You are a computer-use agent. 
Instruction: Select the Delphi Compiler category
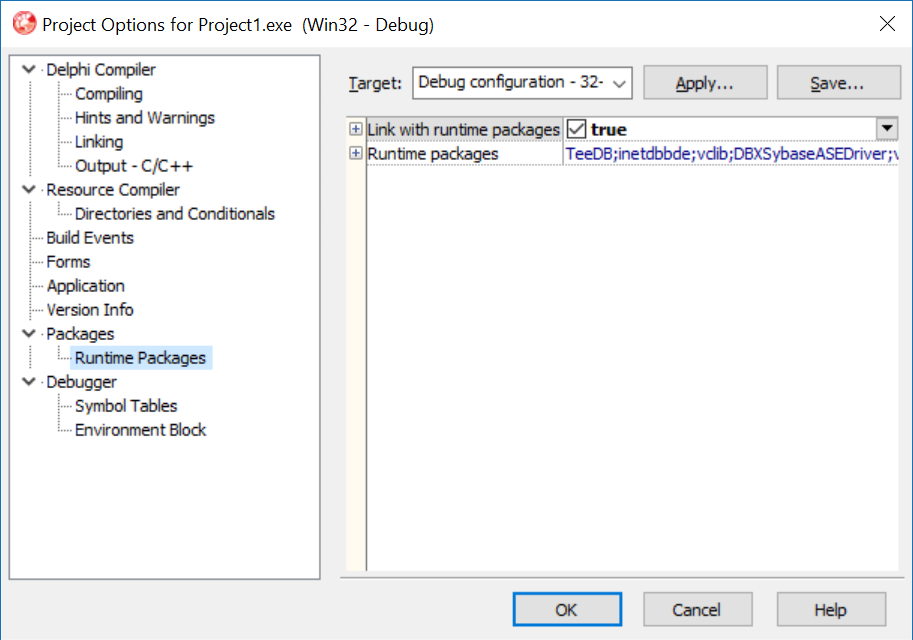pos(101,70)
